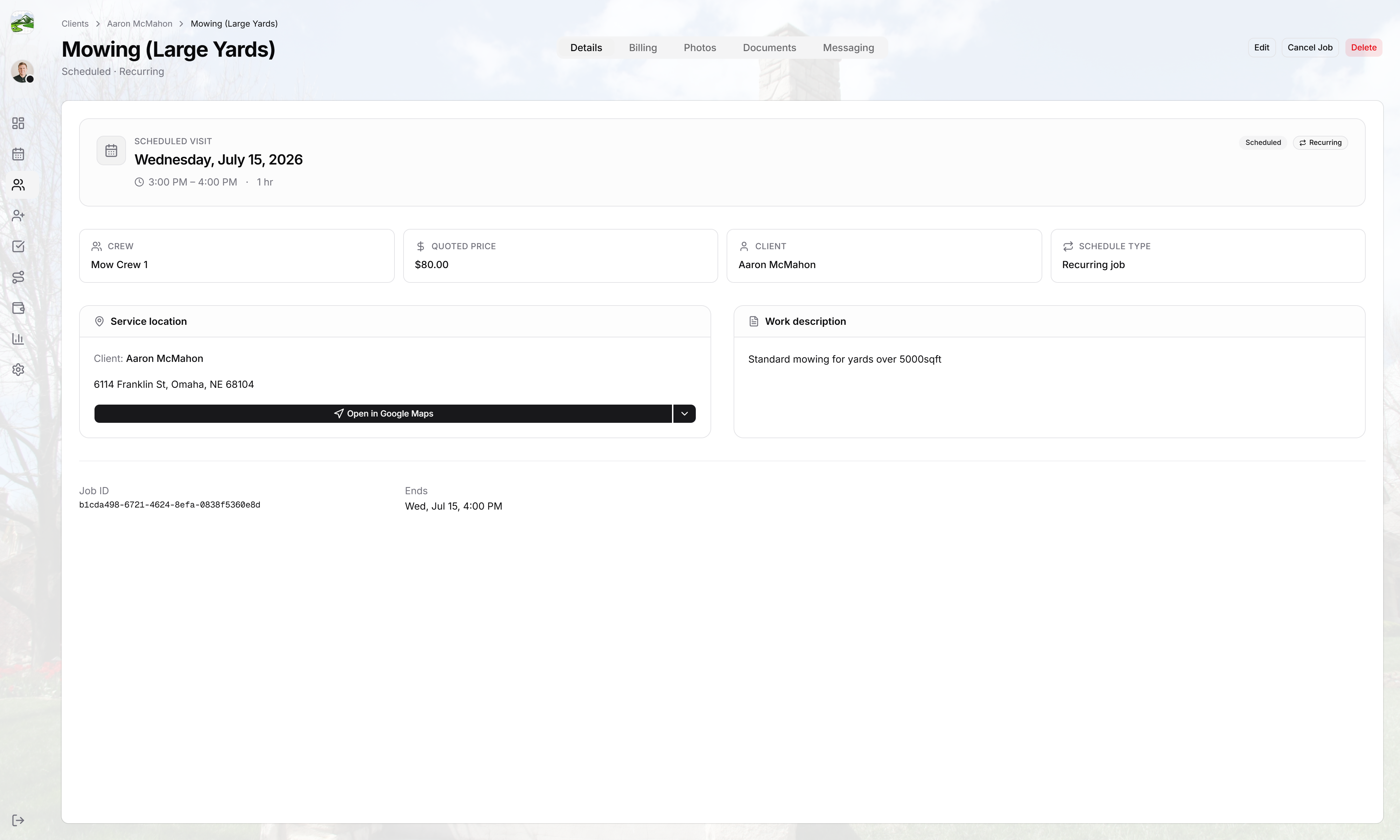The height and width of the screenshot is (840, 1400).
Task: Open the wallet payments icon in sidebar
Action: [x=18, y=308]
